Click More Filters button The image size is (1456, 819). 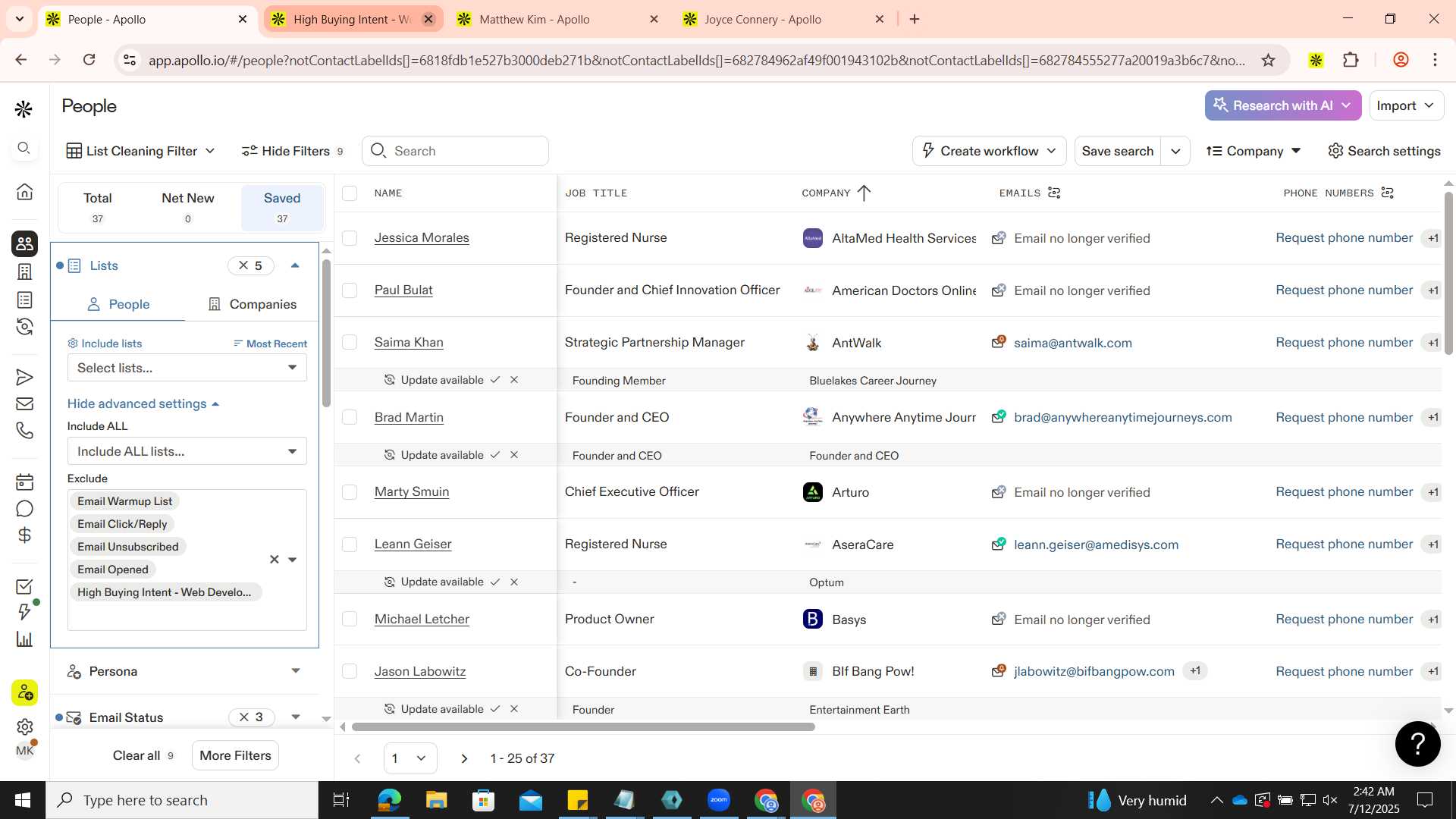(x=235, y=755)
